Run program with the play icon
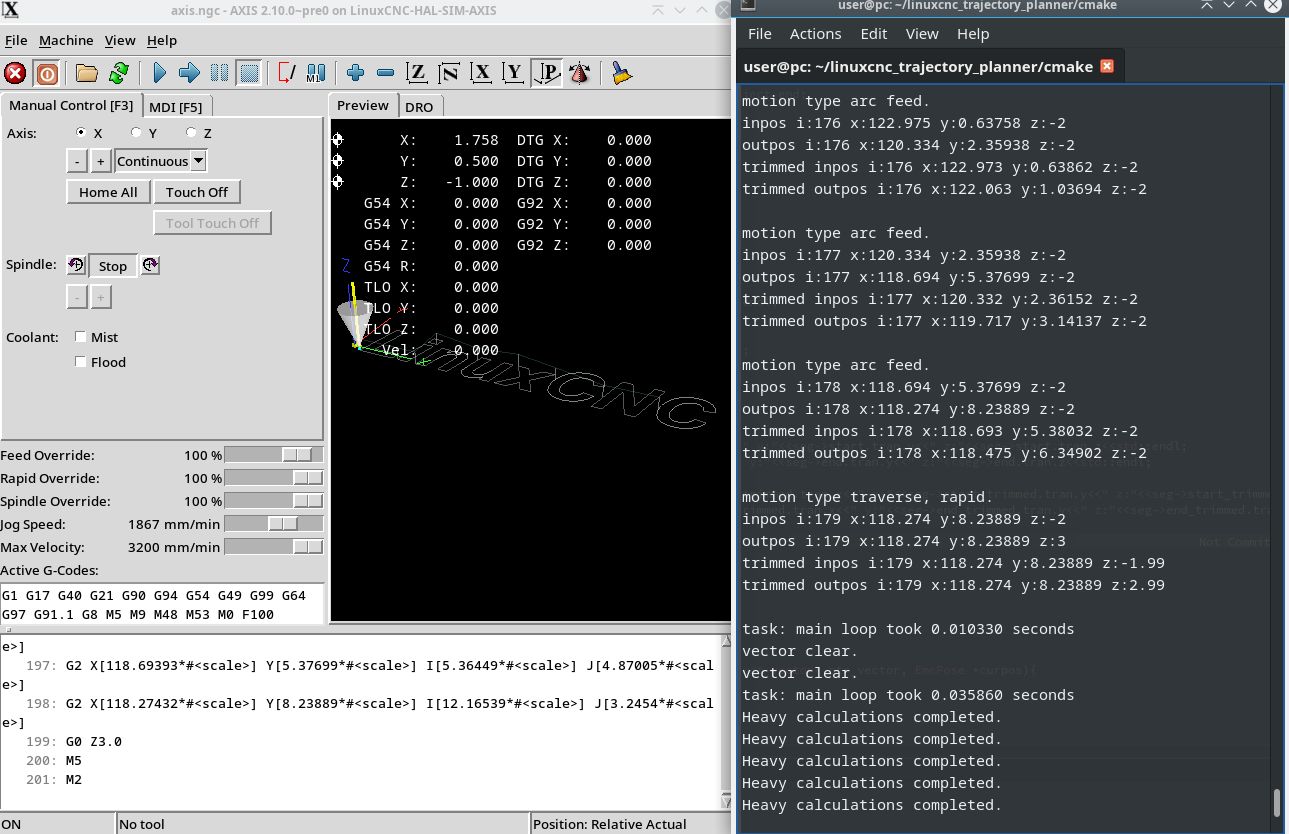1289x834 pixels. [159, 73]
